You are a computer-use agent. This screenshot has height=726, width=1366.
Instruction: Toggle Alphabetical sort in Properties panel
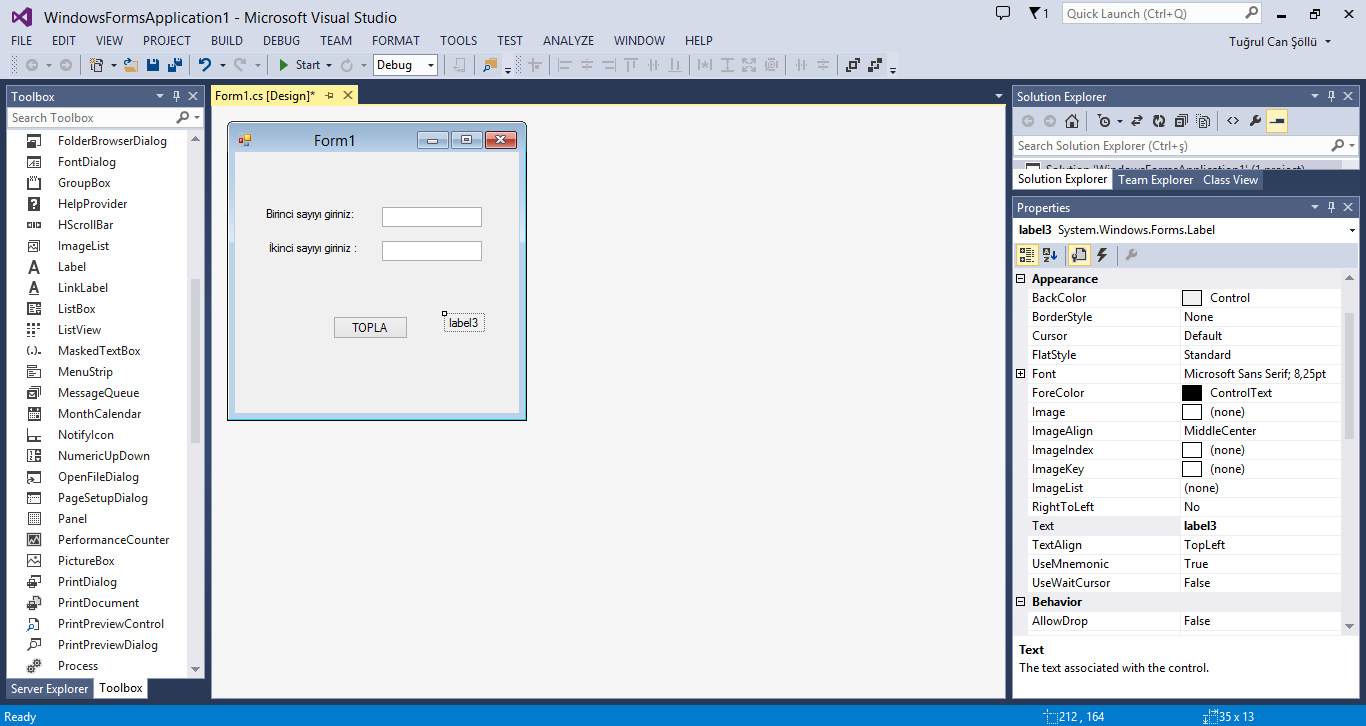(x=1049, y=255)
